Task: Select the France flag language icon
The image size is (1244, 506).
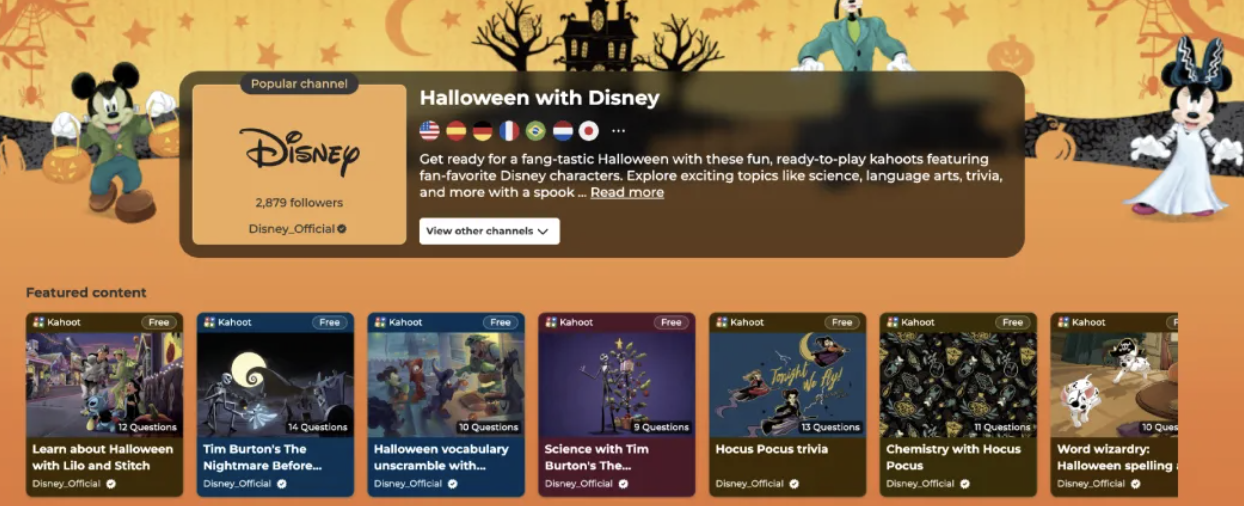Action: pos(509,131)
